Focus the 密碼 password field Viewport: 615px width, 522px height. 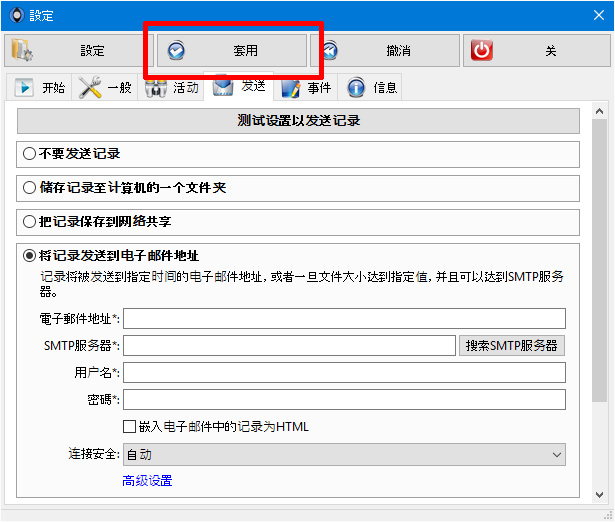point(344,400)
